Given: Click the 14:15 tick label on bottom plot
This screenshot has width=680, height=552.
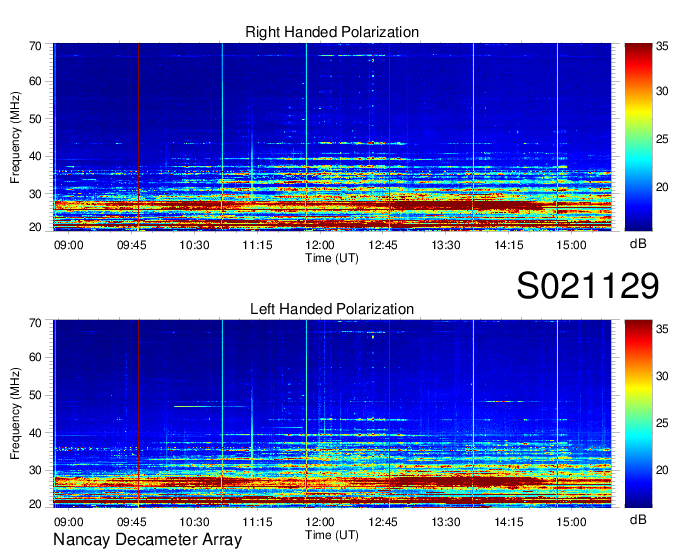Looking at the screenshot, I should click(x=509, y=522).
